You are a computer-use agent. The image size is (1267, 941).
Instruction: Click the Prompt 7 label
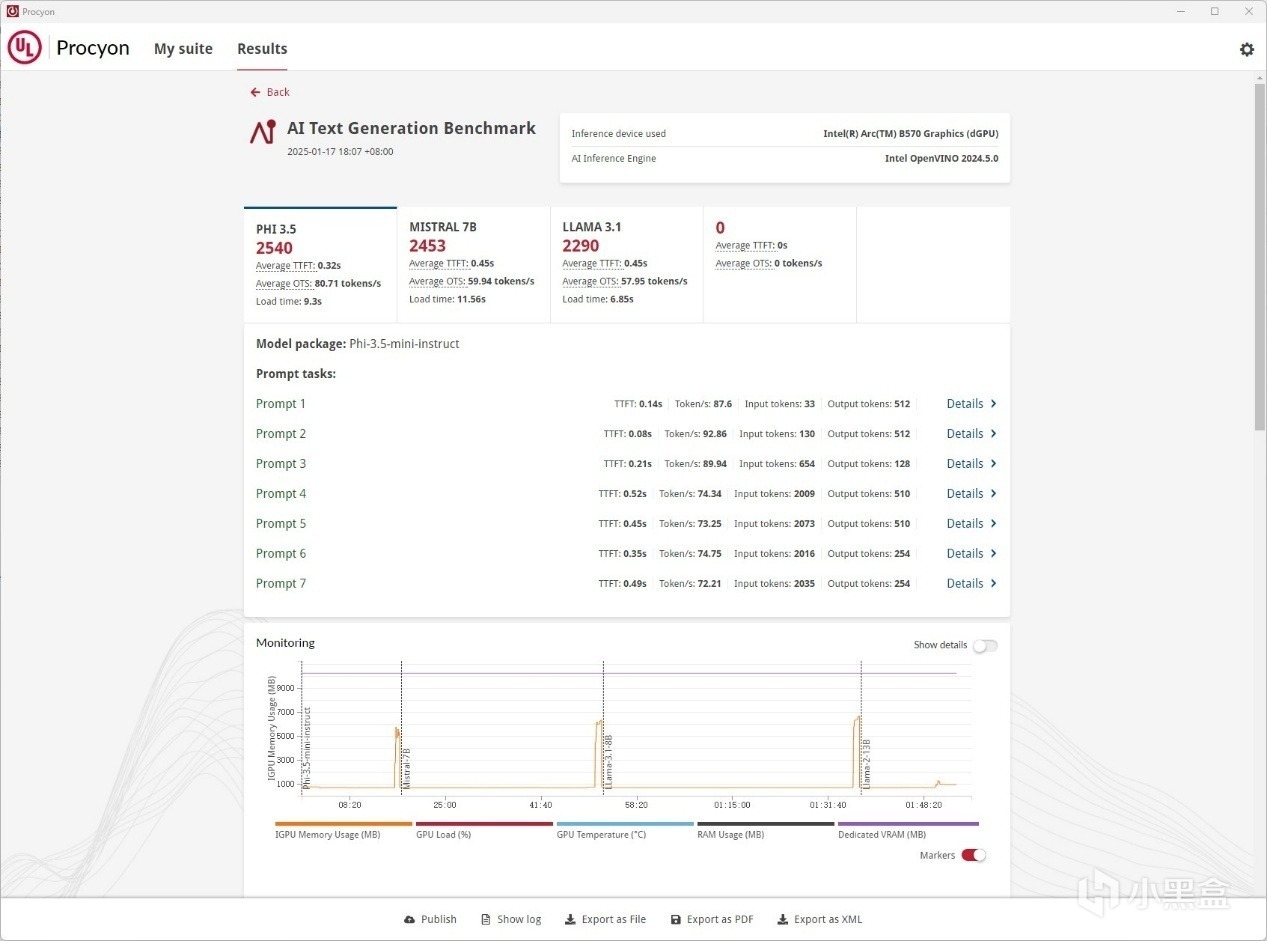(281, 584)
